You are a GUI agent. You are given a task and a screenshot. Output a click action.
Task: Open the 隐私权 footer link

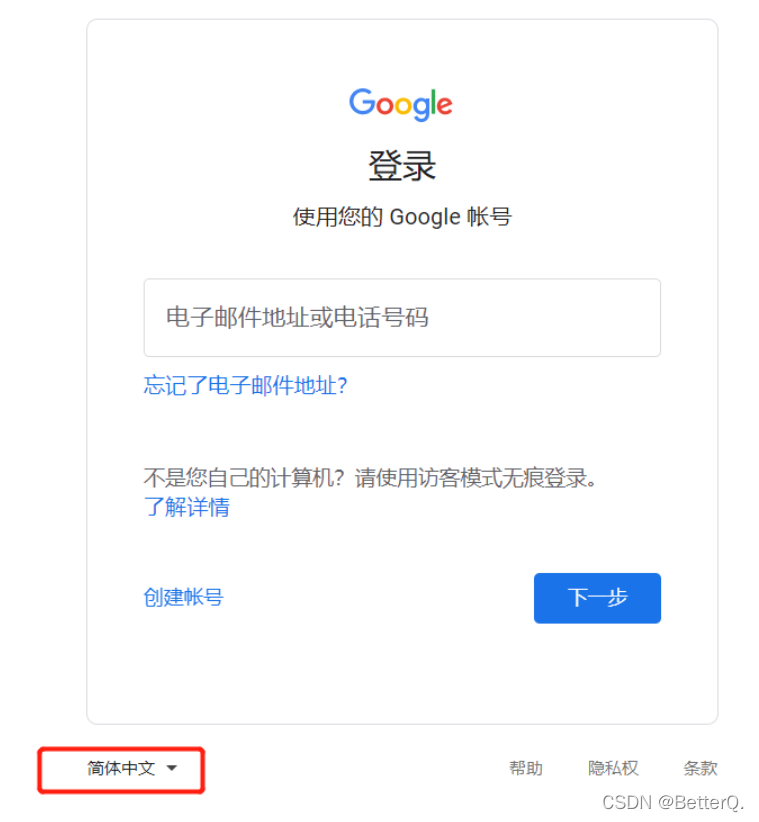pos(613,769)
